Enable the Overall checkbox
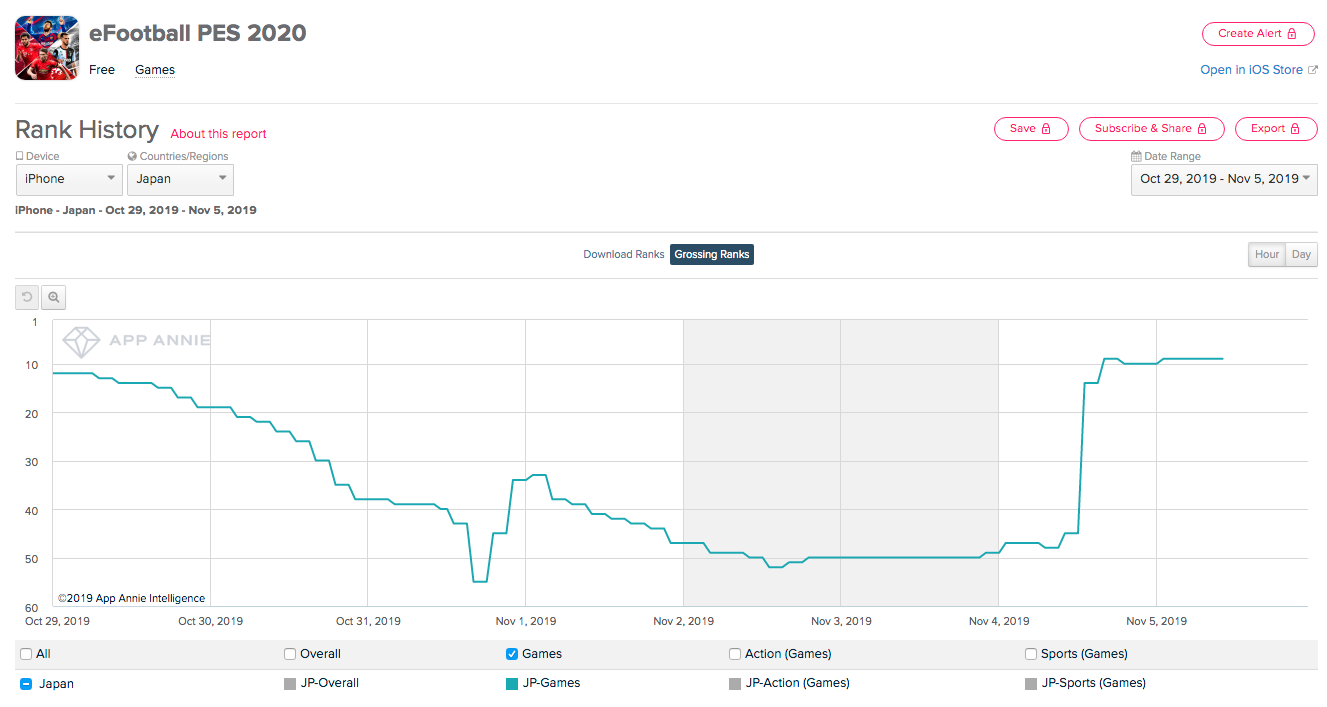 pos(290,654)
